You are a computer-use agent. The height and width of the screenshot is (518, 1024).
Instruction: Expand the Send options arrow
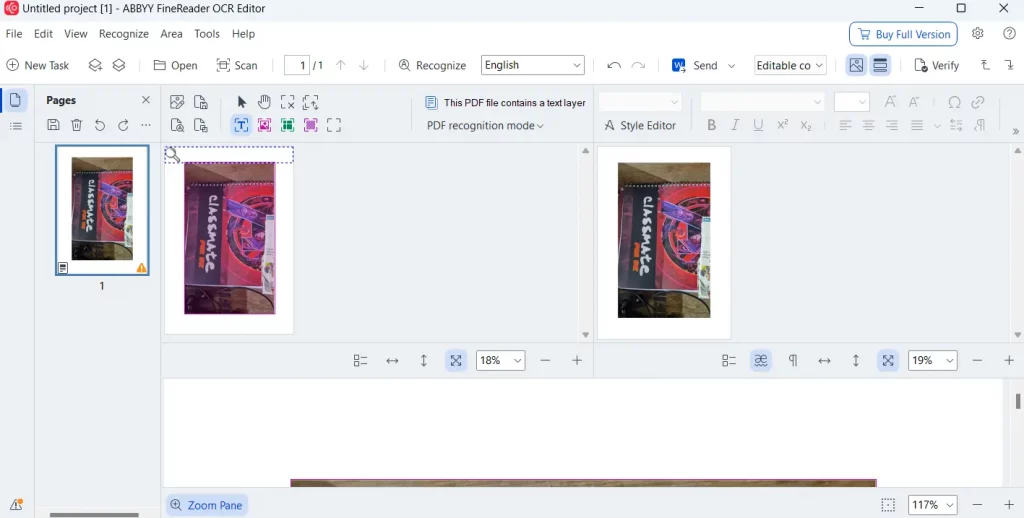click(731, 65)
